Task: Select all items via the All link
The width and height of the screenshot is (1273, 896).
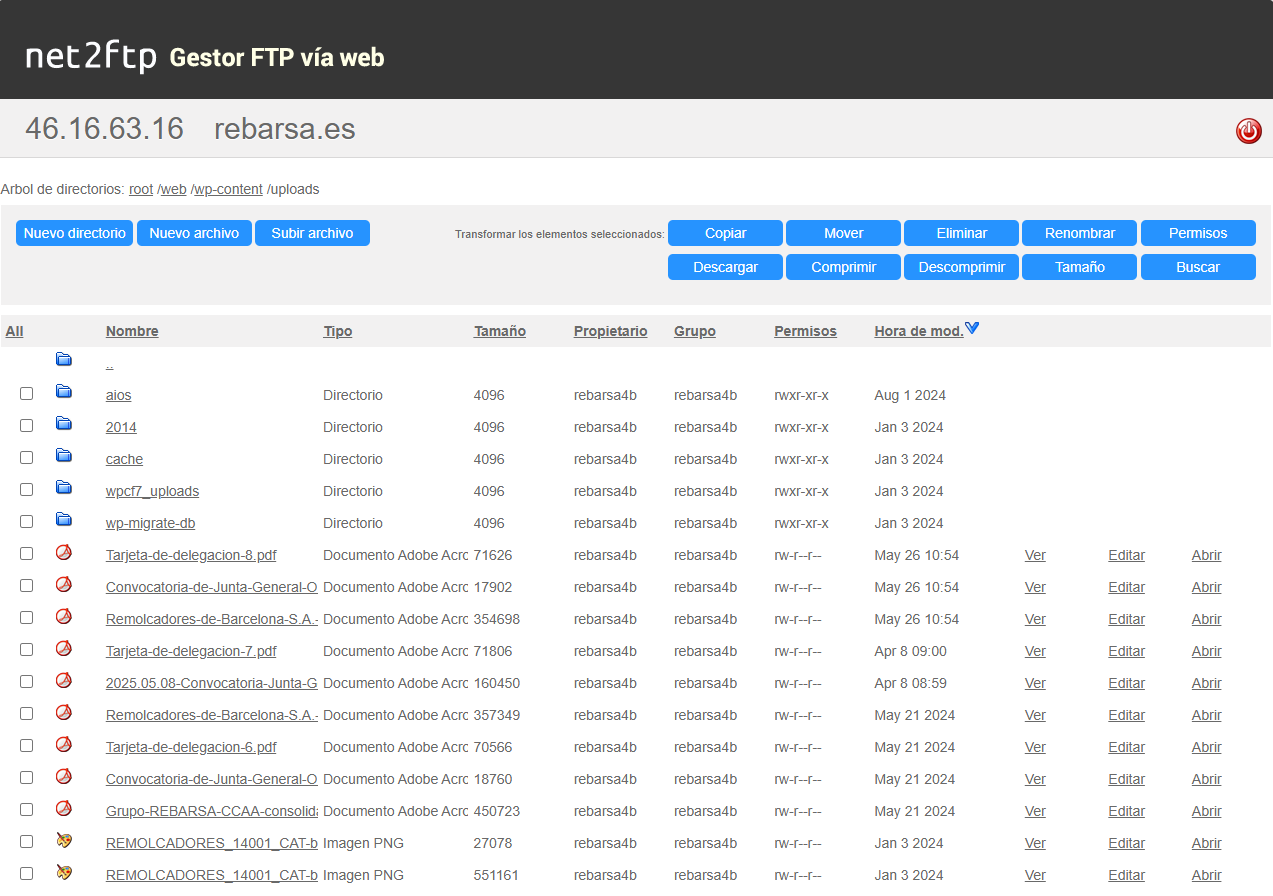Action: click(14, 331)
